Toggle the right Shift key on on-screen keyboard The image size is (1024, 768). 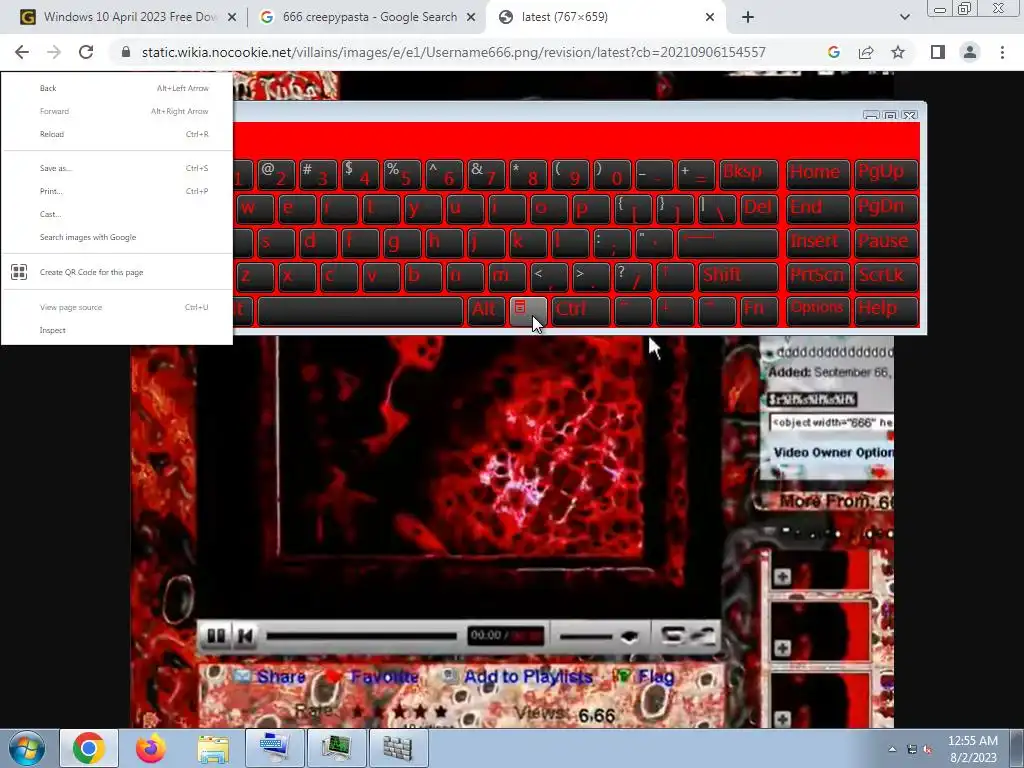click(x=738, y=276)
